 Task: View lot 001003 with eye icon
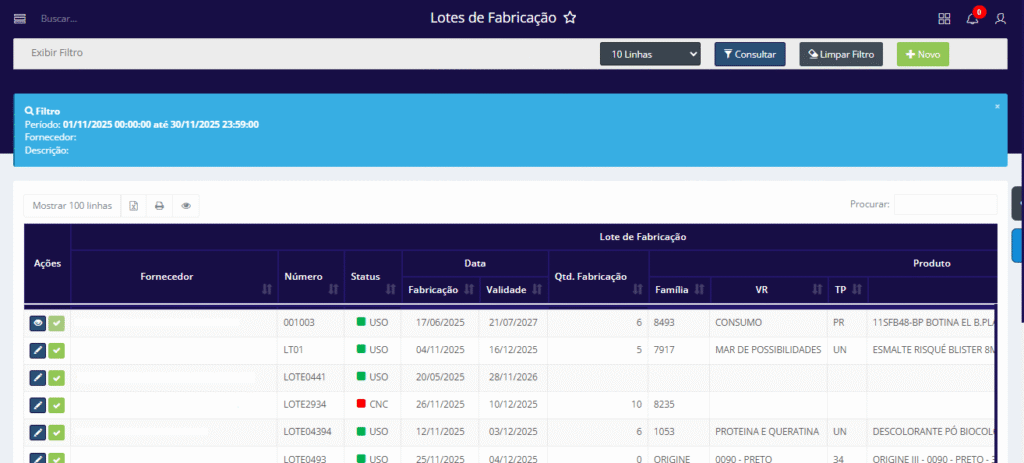(x=38, y=323)
